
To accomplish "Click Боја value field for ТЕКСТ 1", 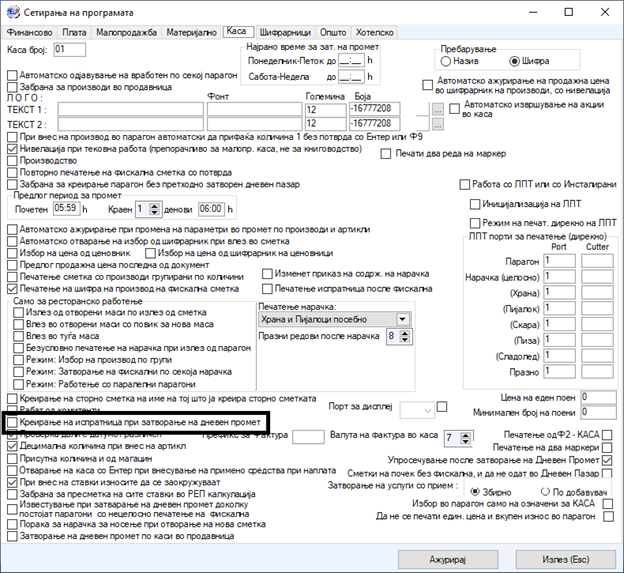I will point(375,109).
